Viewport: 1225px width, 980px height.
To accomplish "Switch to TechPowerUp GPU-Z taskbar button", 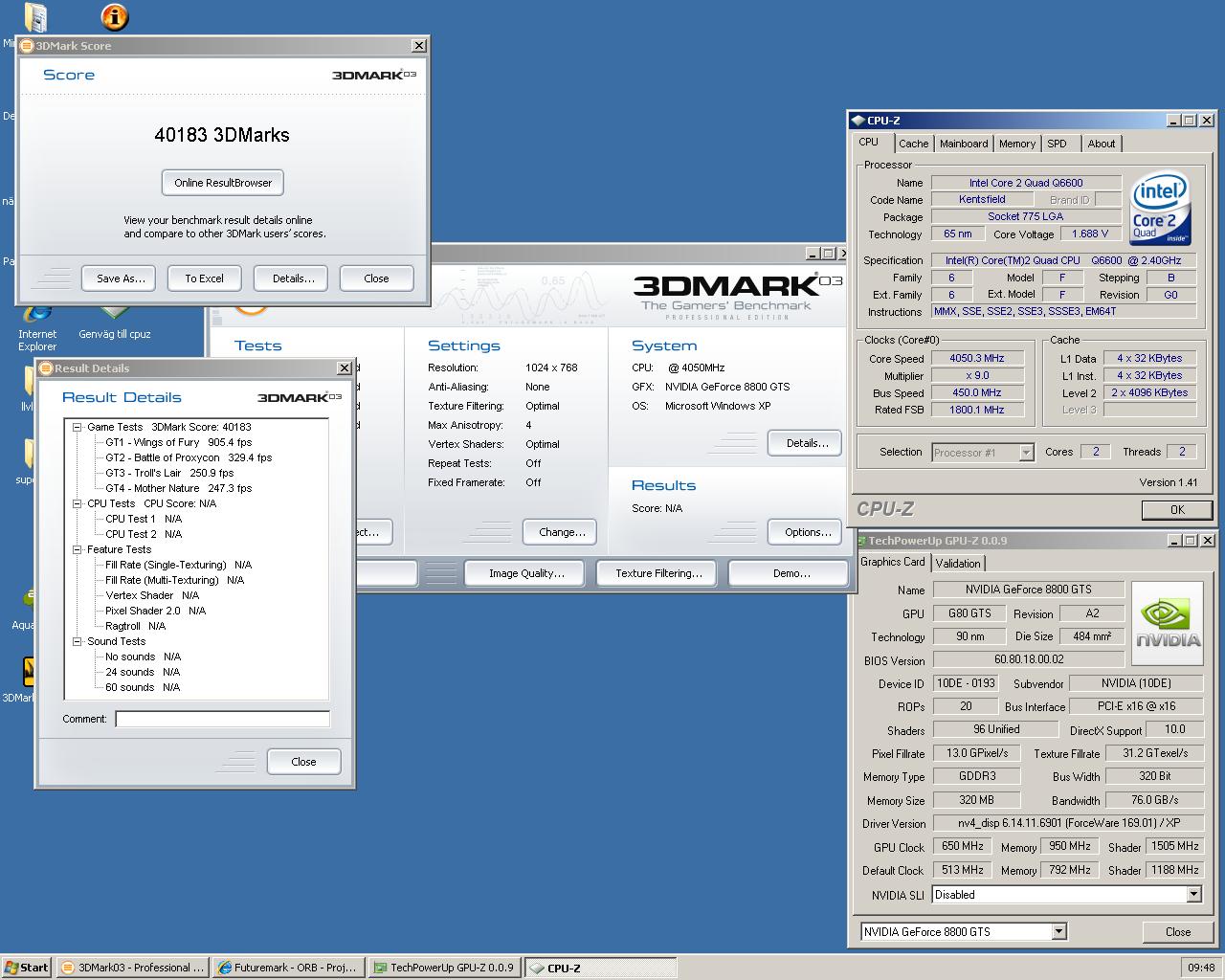I will pyautogui.click(x=444, y=968).
